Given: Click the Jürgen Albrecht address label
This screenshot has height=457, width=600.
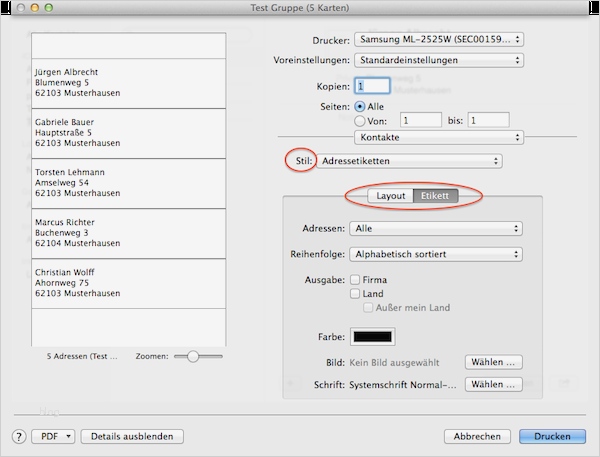Looking at the screenshot, I should [129, 83].
